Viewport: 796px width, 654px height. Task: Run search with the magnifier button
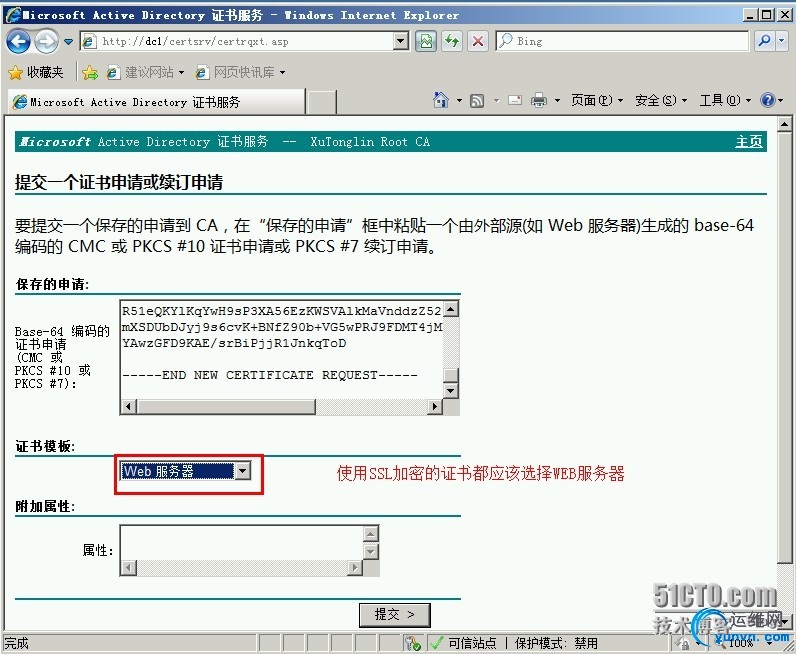[765, 41]
